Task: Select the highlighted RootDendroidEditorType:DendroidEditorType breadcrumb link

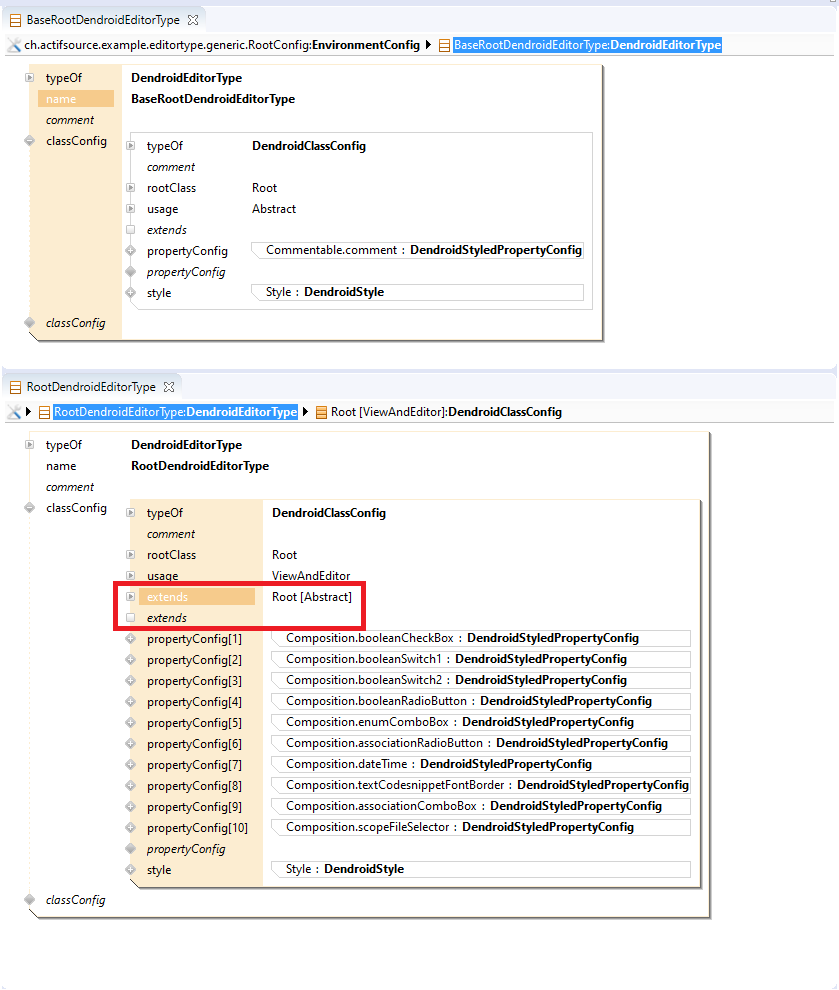Action: pos(175,411)
